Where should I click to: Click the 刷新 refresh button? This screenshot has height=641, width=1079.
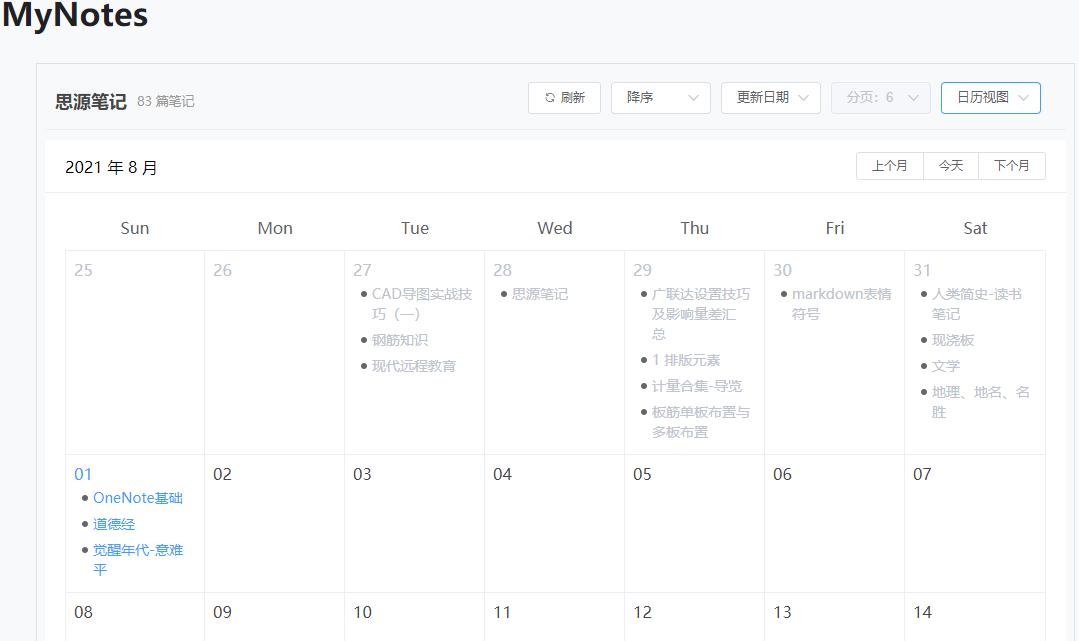564,97
